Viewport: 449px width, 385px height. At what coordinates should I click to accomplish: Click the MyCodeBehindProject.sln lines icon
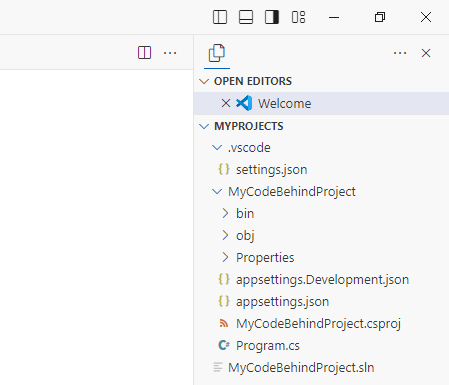pyautogui.click(x=218, y=367)
